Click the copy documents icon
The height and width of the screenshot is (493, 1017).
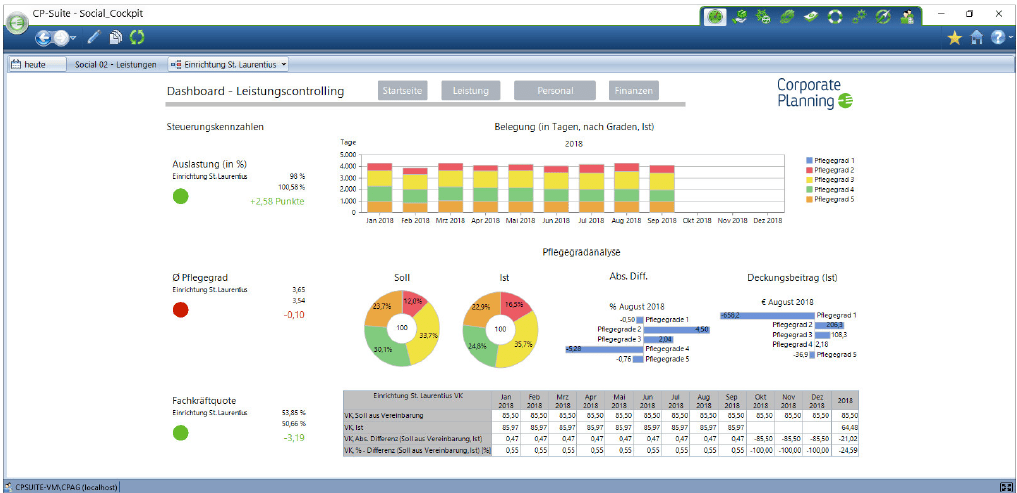(115, 38)
